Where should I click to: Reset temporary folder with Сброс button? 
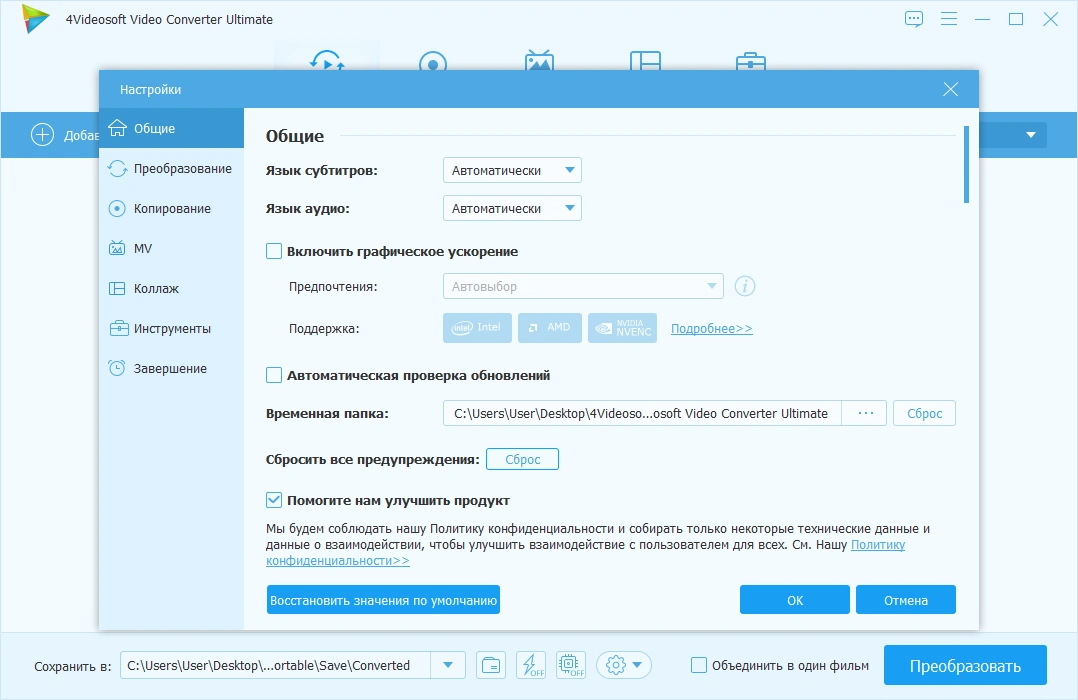[x=924, y=413]
